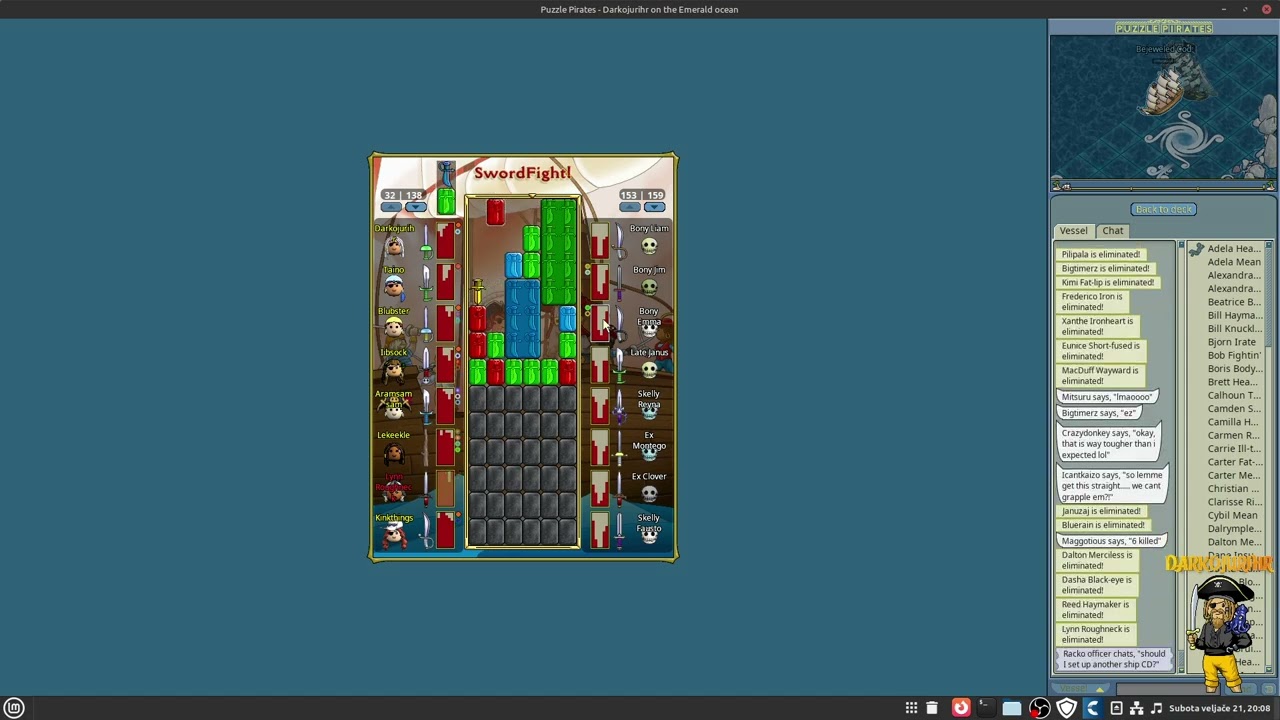This screenshot has width=1280, height=720.
Task: Open the terminal icon in the taskbar
Action: pos(985,709)
